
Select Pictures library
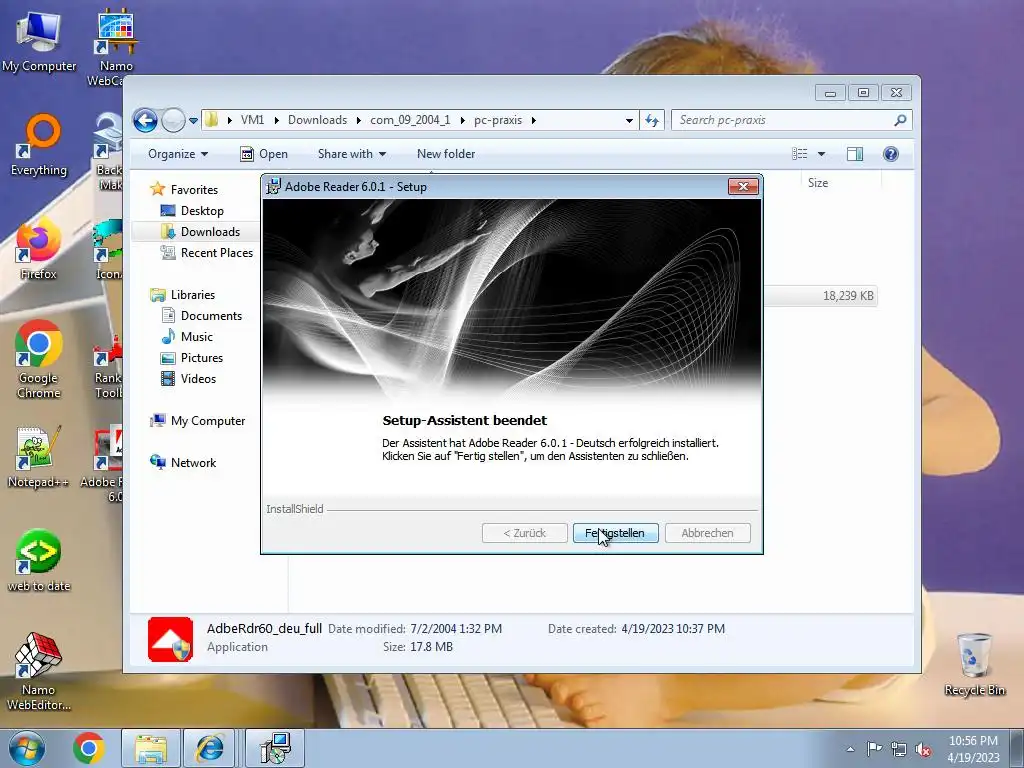[x=201, y=358]
